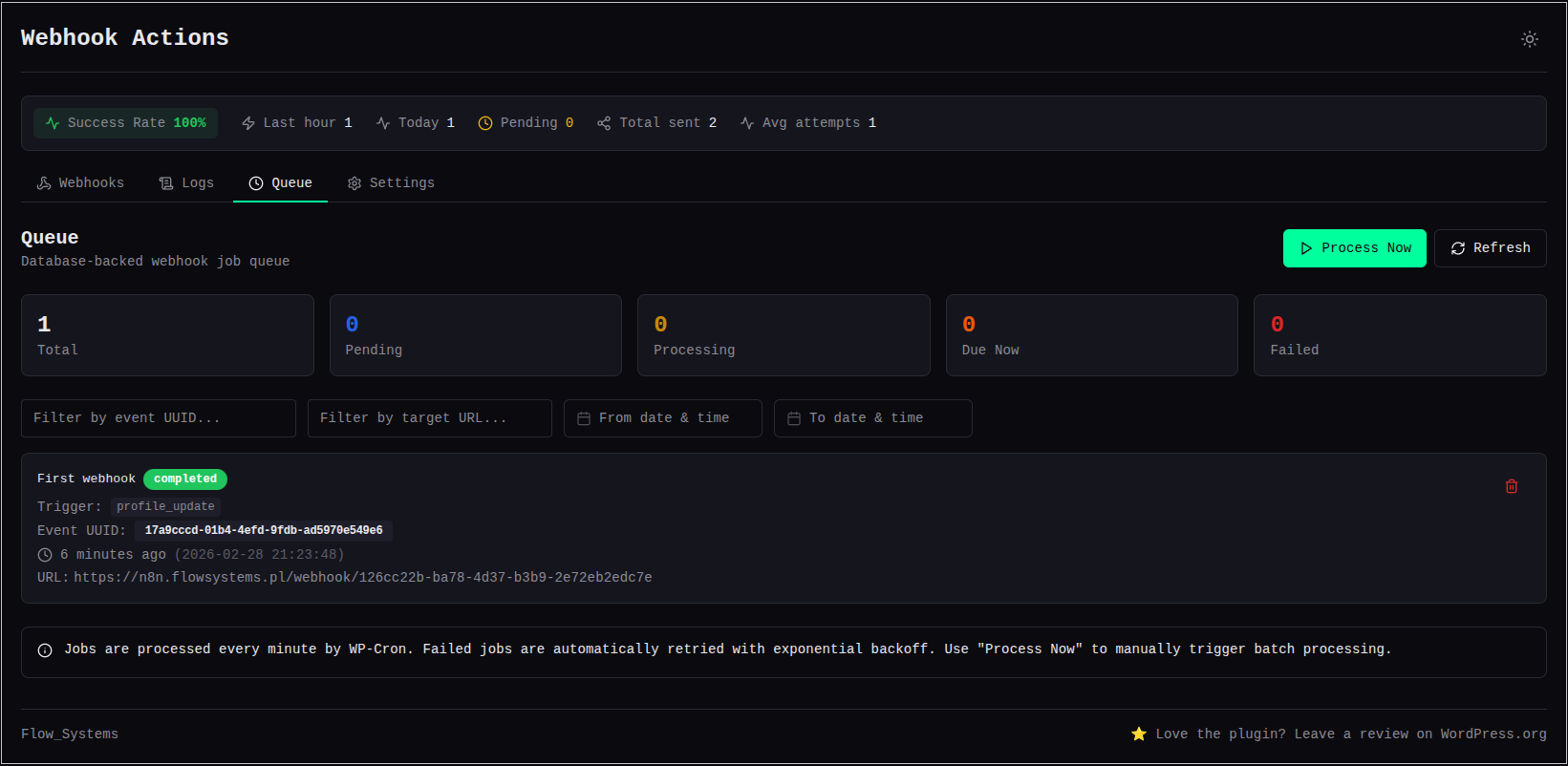Click the info icon in cron notice
This screenshot has height=766, width=1568.
coord(45,650)
